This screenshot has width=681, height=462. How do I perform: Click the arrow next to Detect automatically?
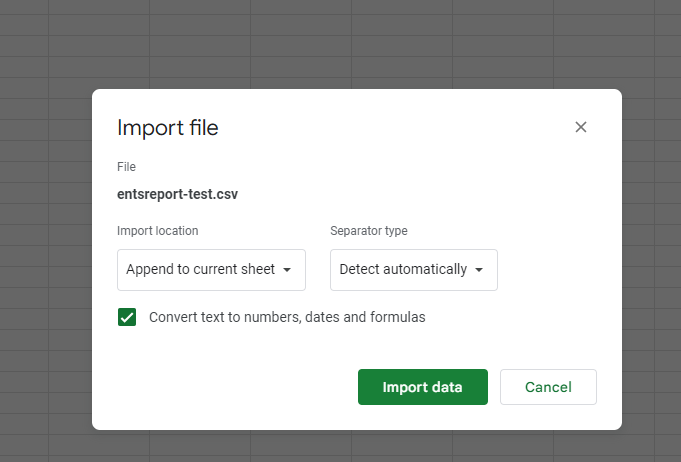coord(479,270)
